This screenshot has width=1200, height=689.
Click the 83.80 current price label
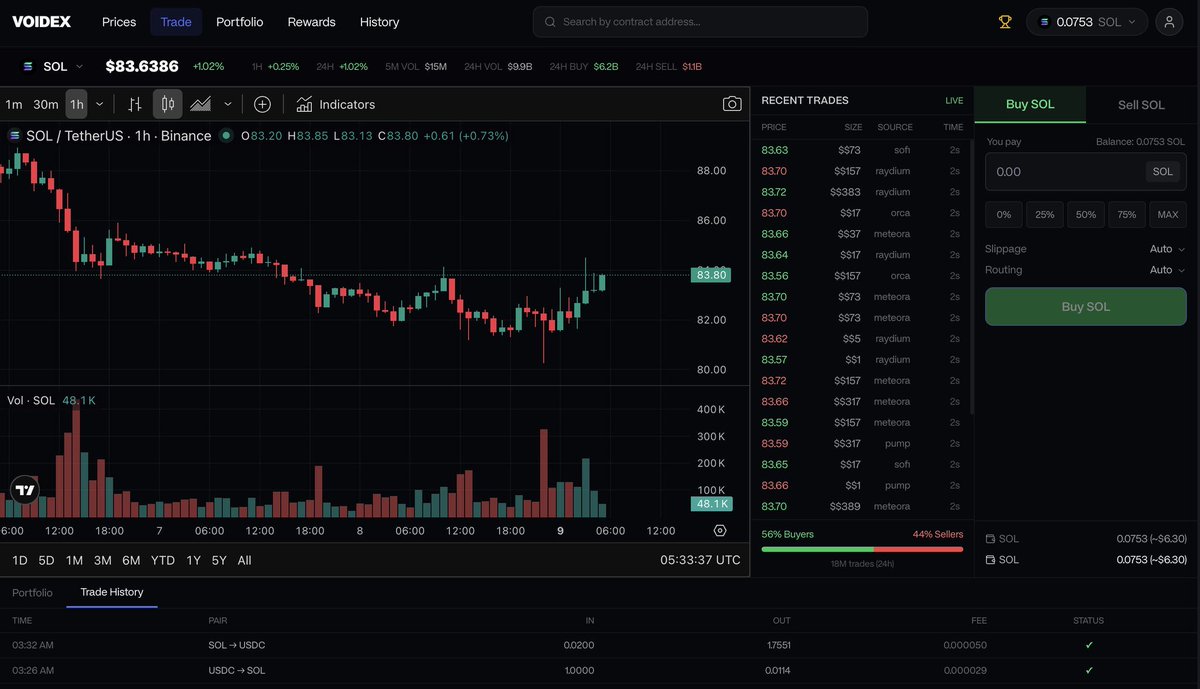(710, 274)
